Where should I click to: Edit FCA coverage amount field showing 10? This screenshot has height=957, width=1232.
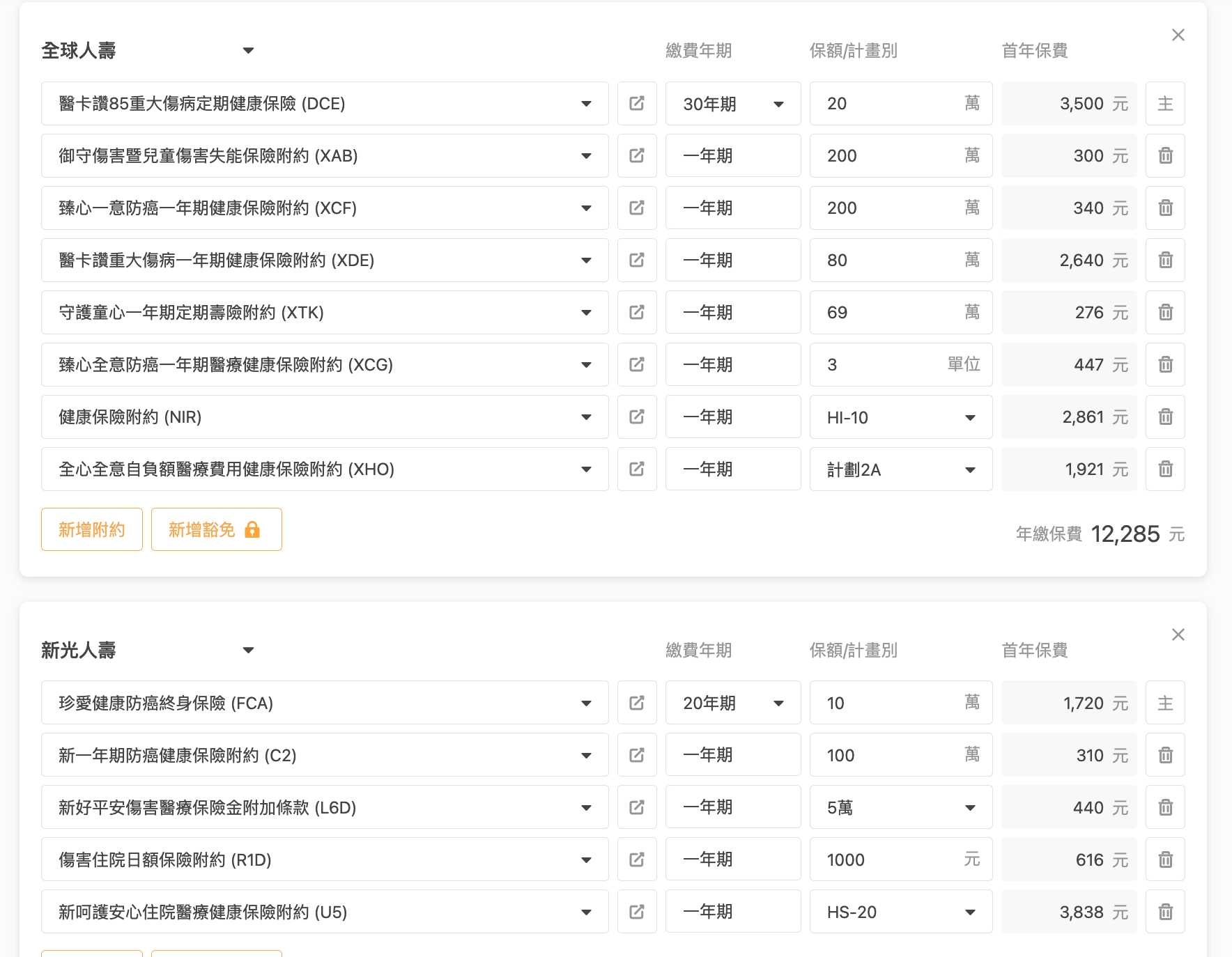coord(901,703)
